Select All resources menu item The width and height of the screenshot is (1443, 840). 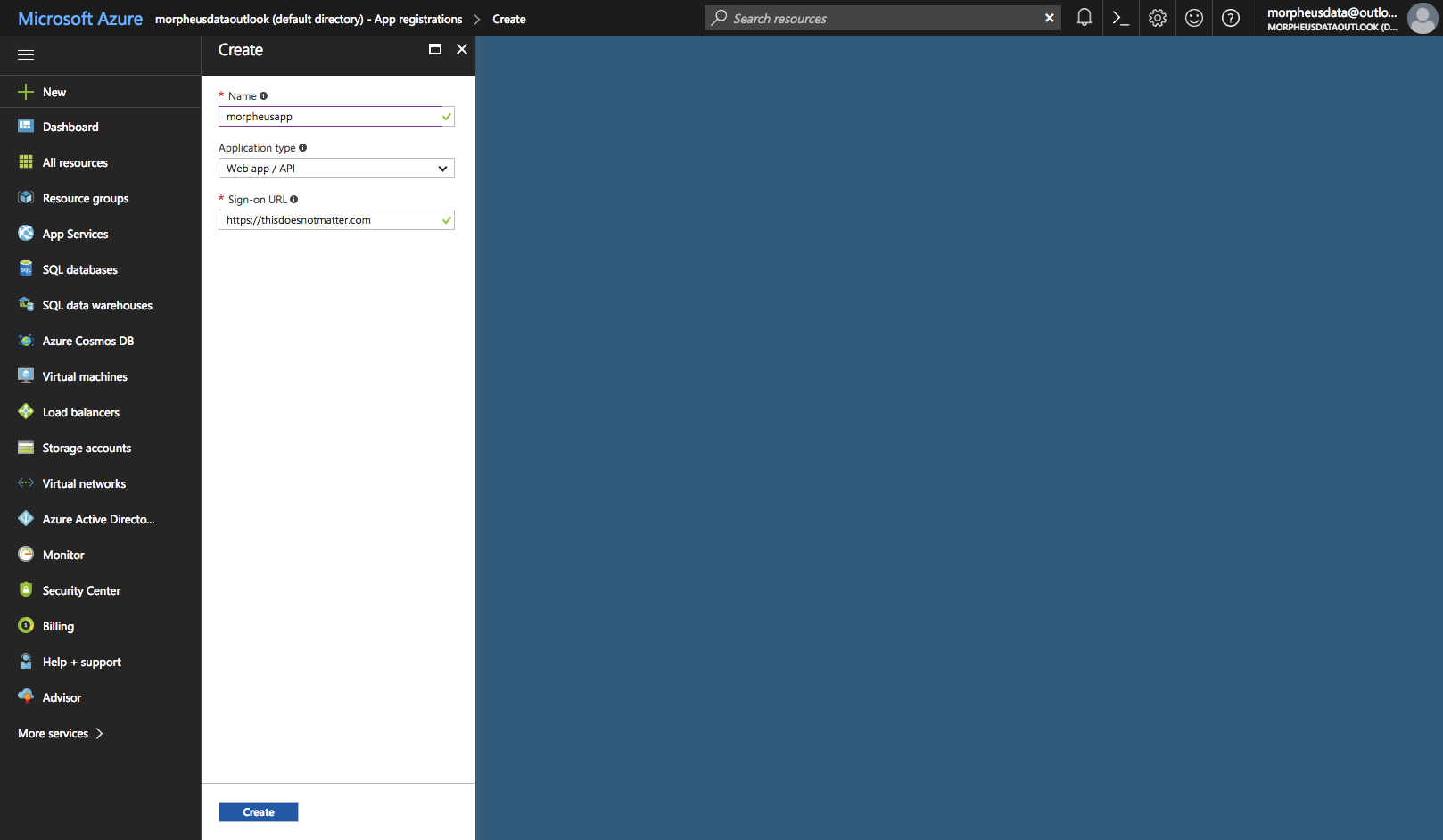pos(75,162)
